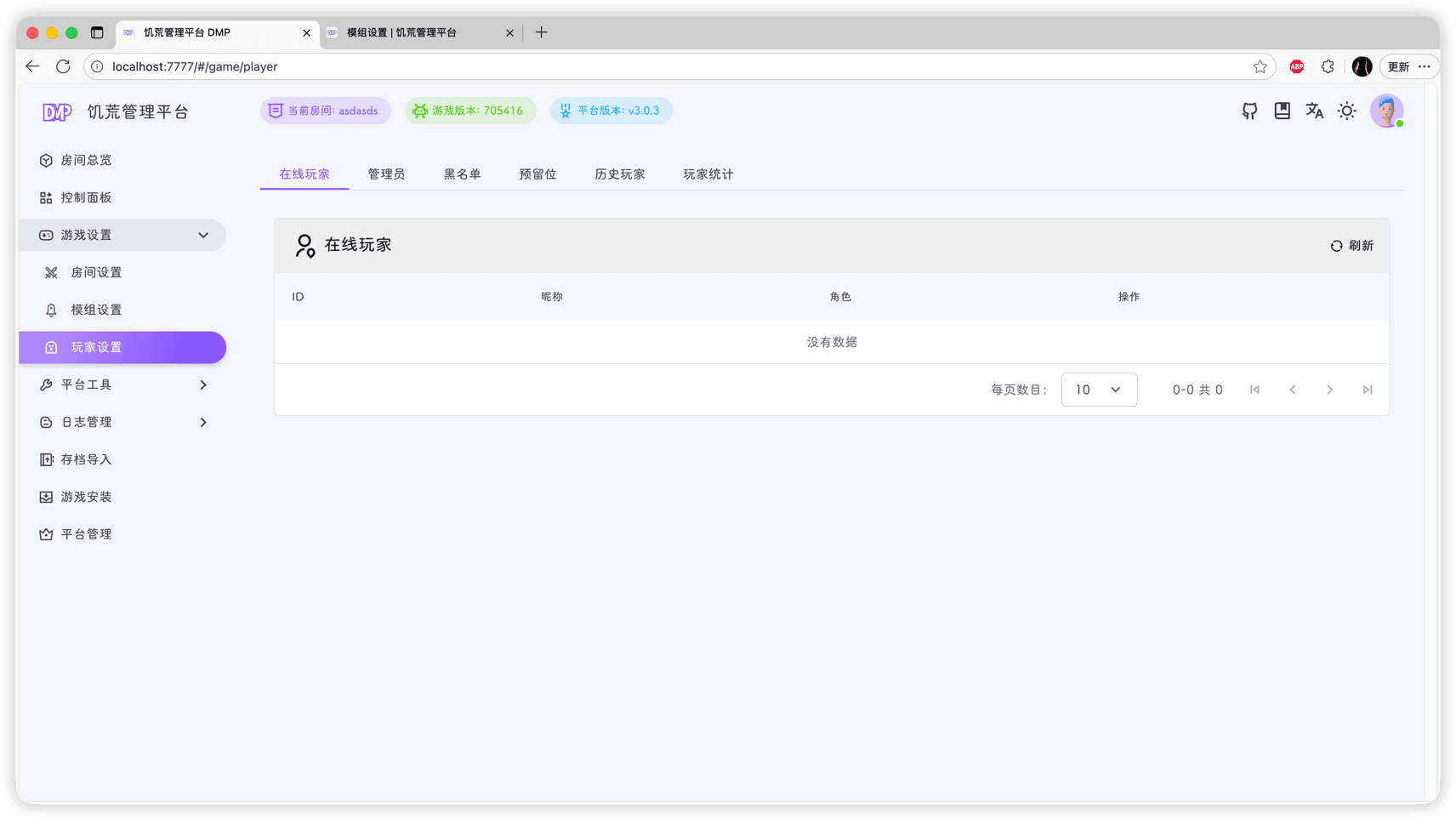Open the page-size dropdown showing 10
The width and height of the screenshot is (1456, 820).
tap(1099, 389)
